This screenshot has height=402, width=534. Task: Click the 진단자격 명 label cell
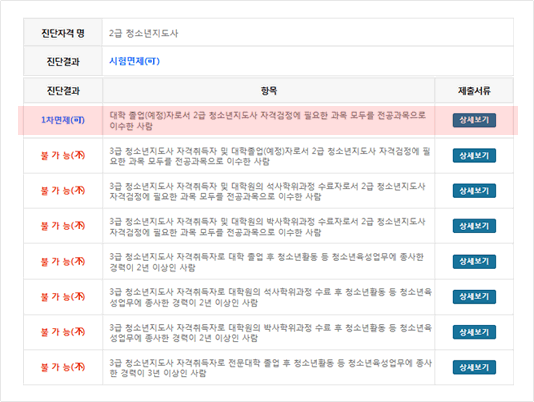click(x=63, y=33)
